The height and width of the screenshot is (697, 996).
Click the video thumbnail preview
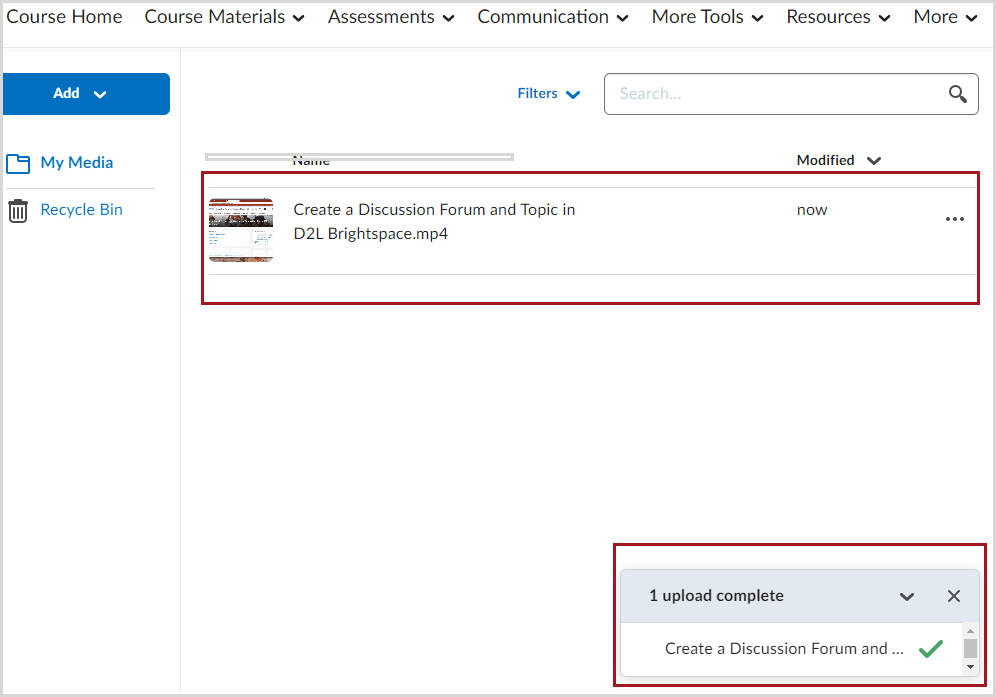(240, 230)
